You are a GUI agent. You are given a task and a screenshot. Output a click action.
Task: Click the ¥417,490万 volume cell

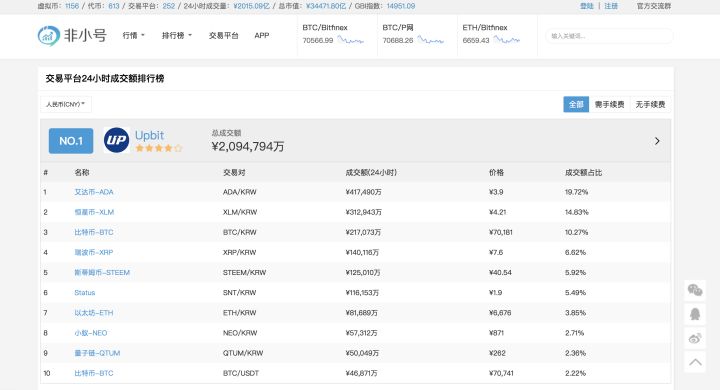pos(363,192)
